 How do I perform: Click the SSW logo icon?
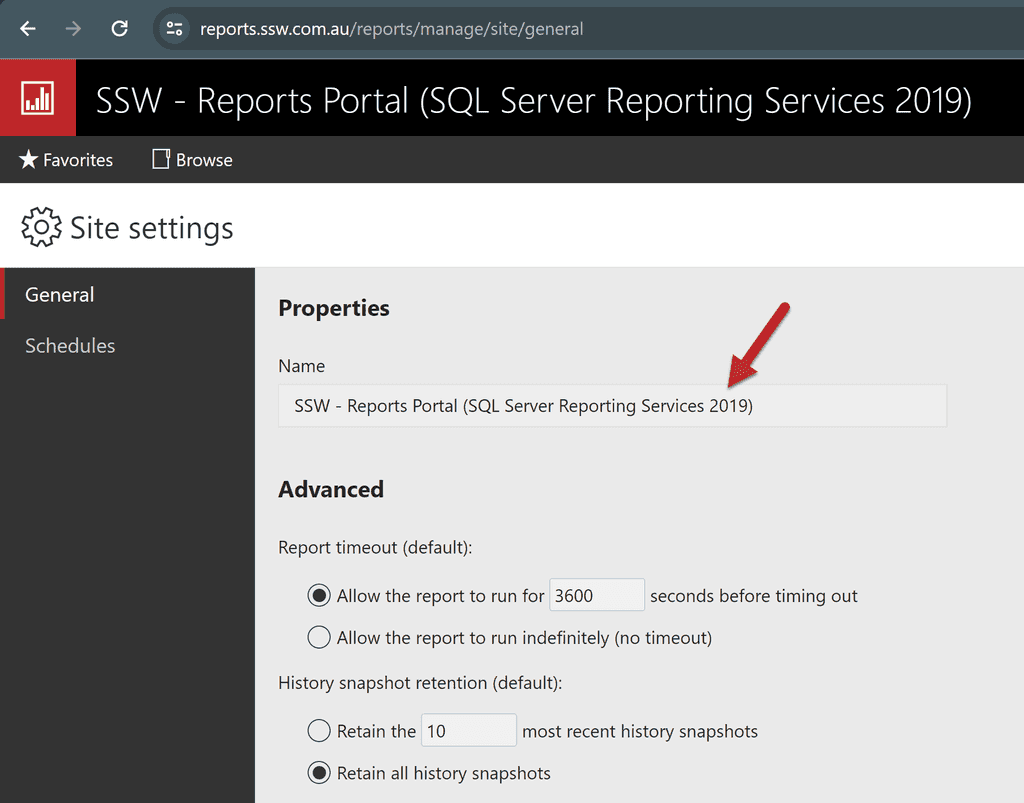click(x=38, y=97)
